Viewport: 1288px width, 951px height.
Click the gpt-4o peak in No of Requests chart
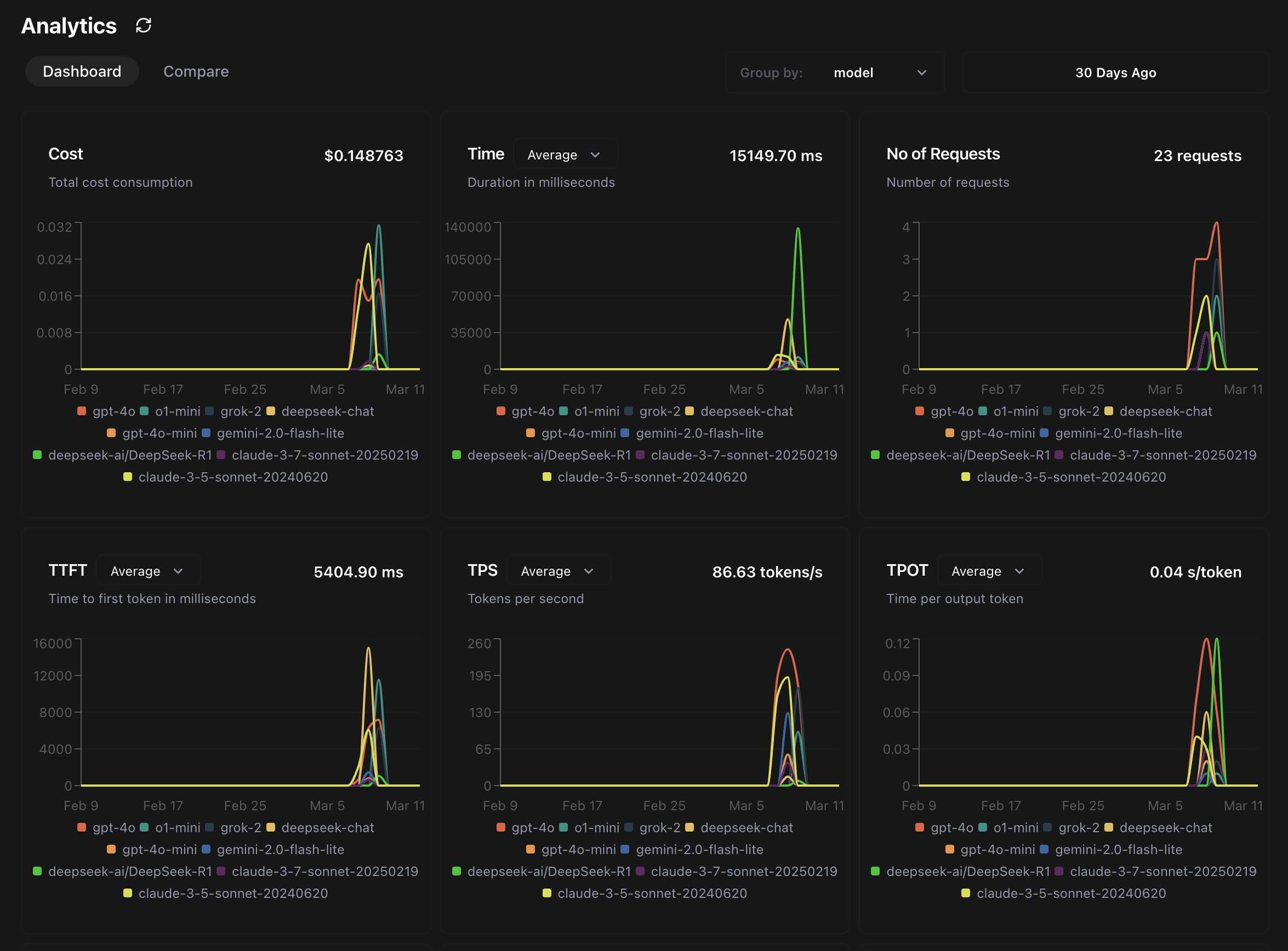coord(1217,224)
